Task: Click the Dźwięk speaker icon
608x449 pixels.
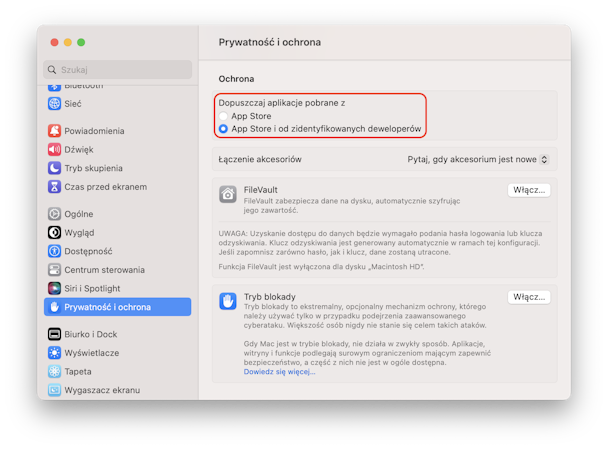Action: 54,149
